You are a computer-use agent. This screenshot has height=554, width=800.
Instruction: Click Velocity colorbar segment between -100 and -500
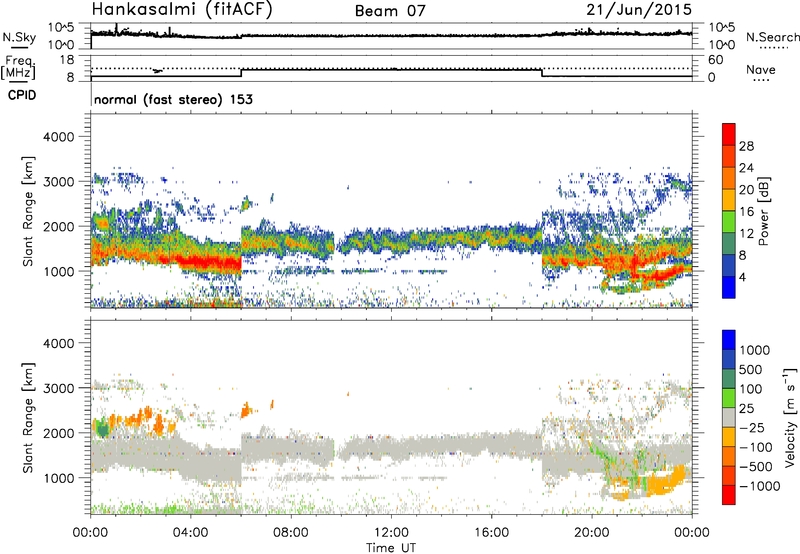[x=728, y=456]
